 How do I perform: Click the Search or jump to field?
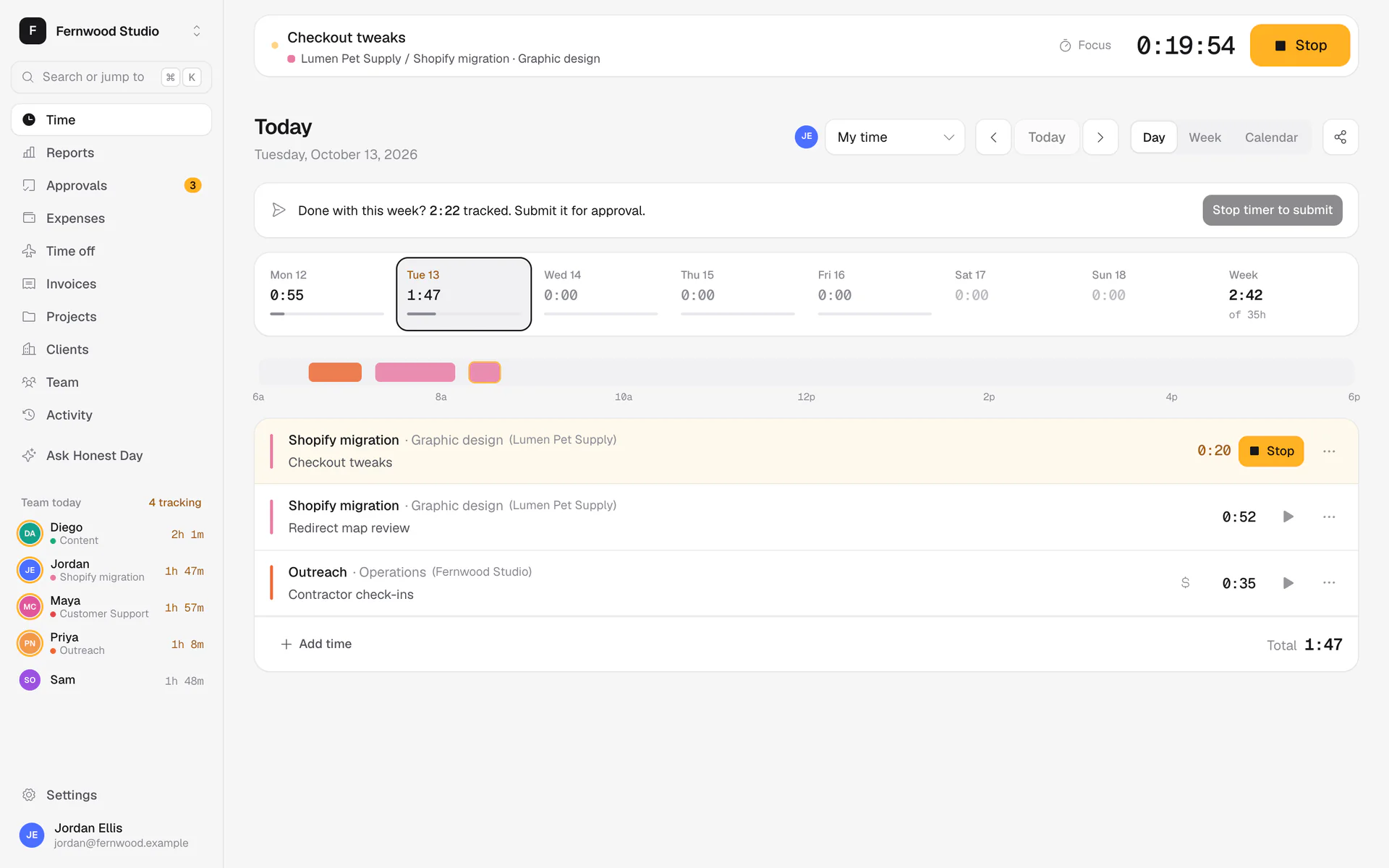111,77
